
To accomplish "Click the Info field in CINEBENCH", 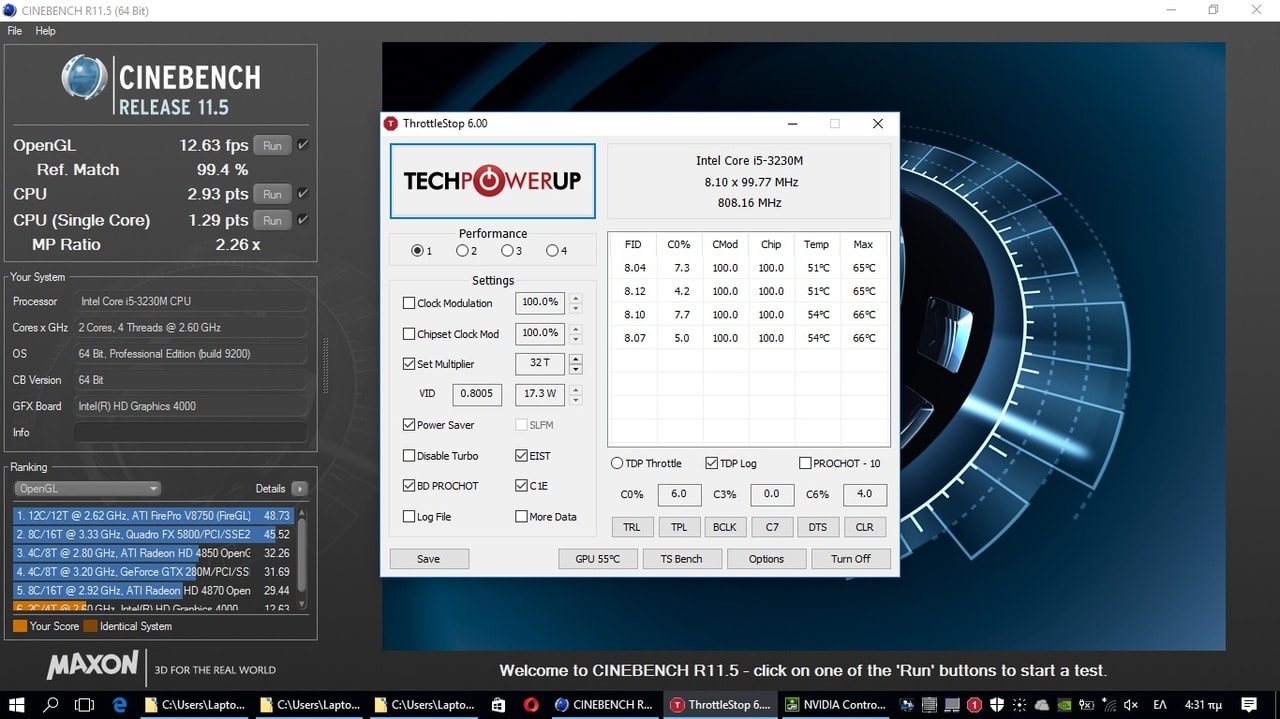I will tap(190, 433).
